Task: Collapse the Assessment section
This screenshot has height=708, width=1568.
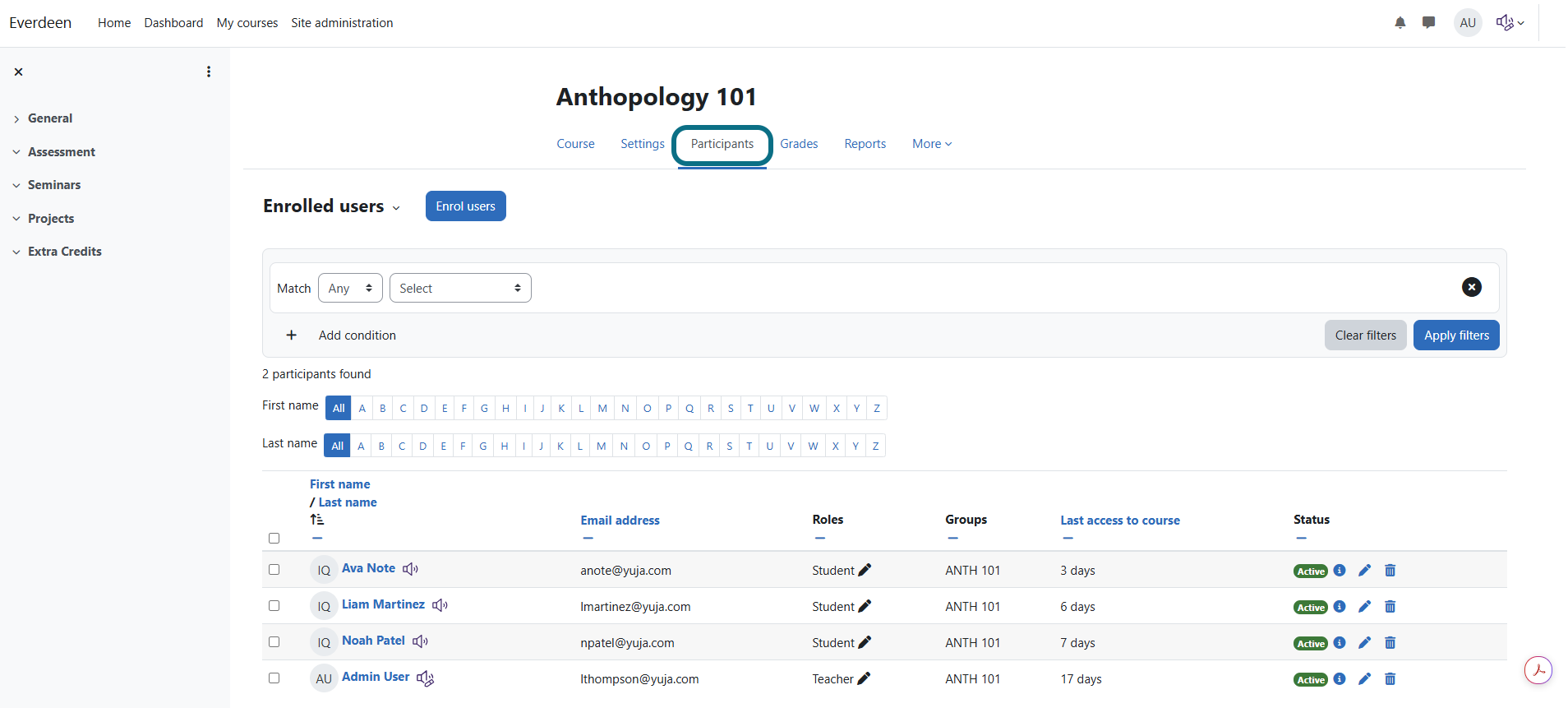Action: [x=16, y=152]
